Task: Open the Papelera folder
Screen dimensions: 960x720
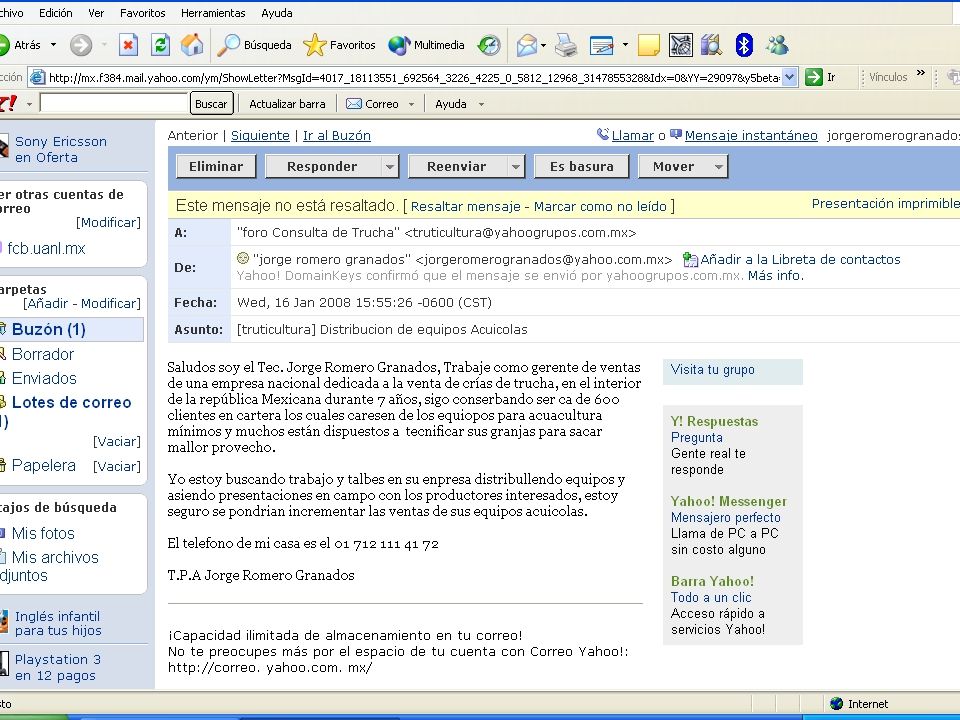Action: (43, 465)
